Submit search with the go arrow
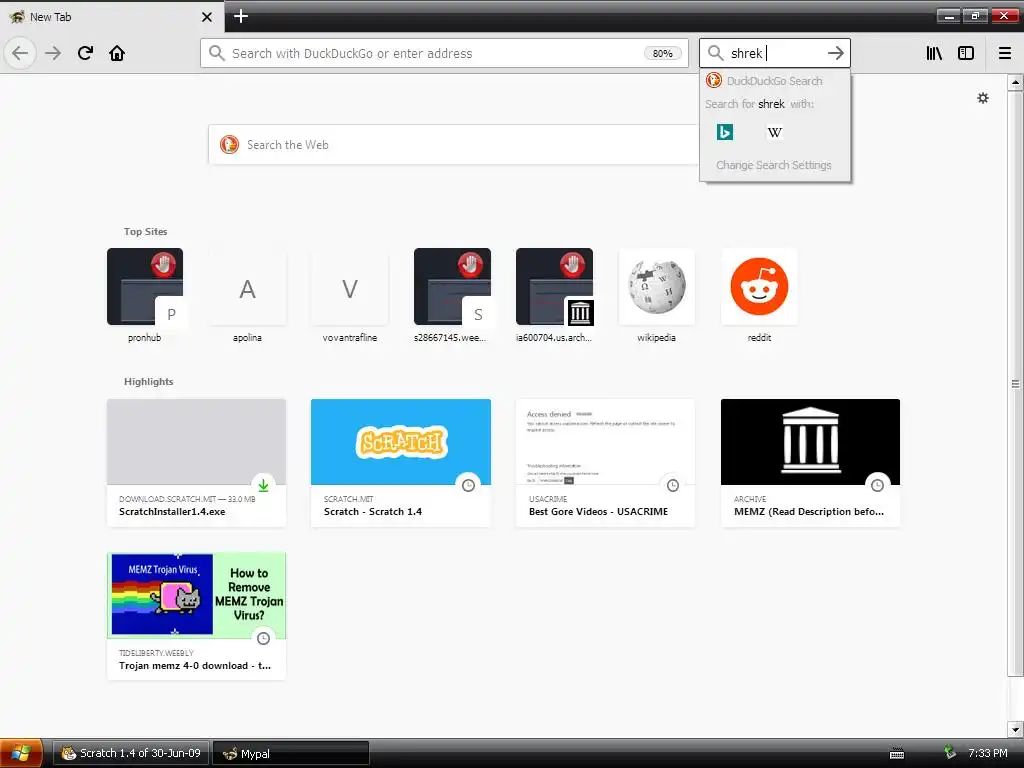Viewport: 1024px width, 768px height. [x=836, y=53]
